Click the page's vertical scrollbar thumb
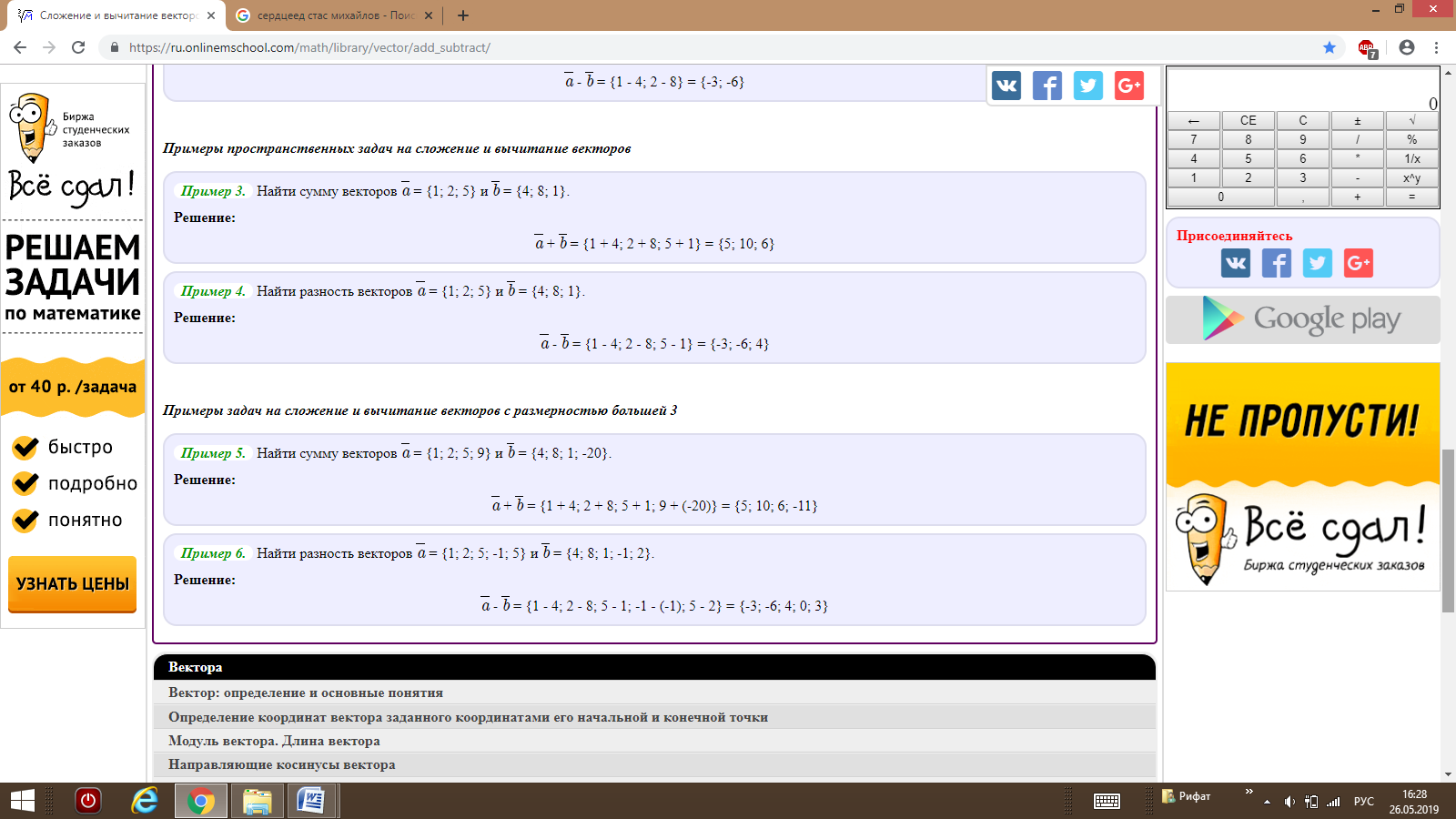This screenshot has height=819, width=1456. (1448, 530)
